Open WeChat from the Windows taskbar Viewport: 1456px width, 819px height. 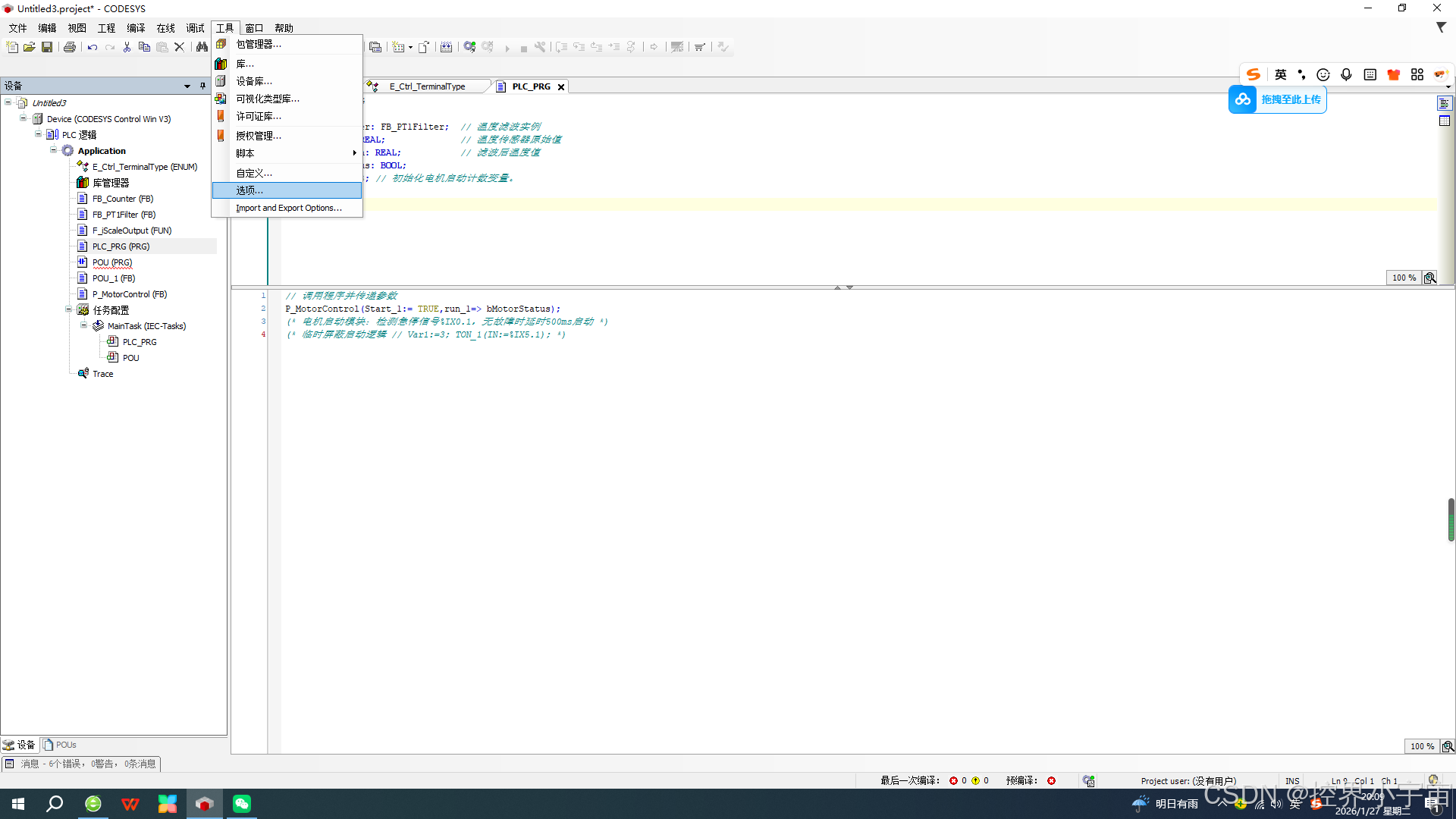pos(242,804)
